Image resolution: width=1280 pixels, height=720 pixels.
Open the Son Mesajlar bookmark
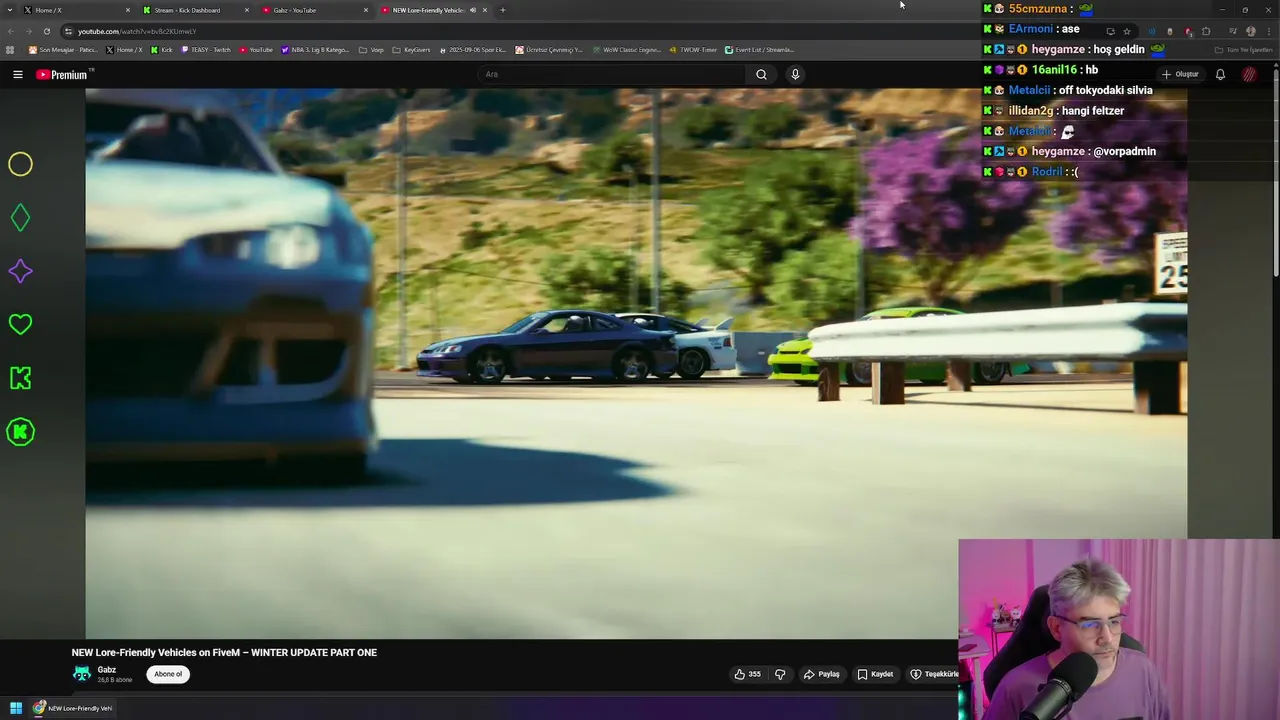pos(64,49)
